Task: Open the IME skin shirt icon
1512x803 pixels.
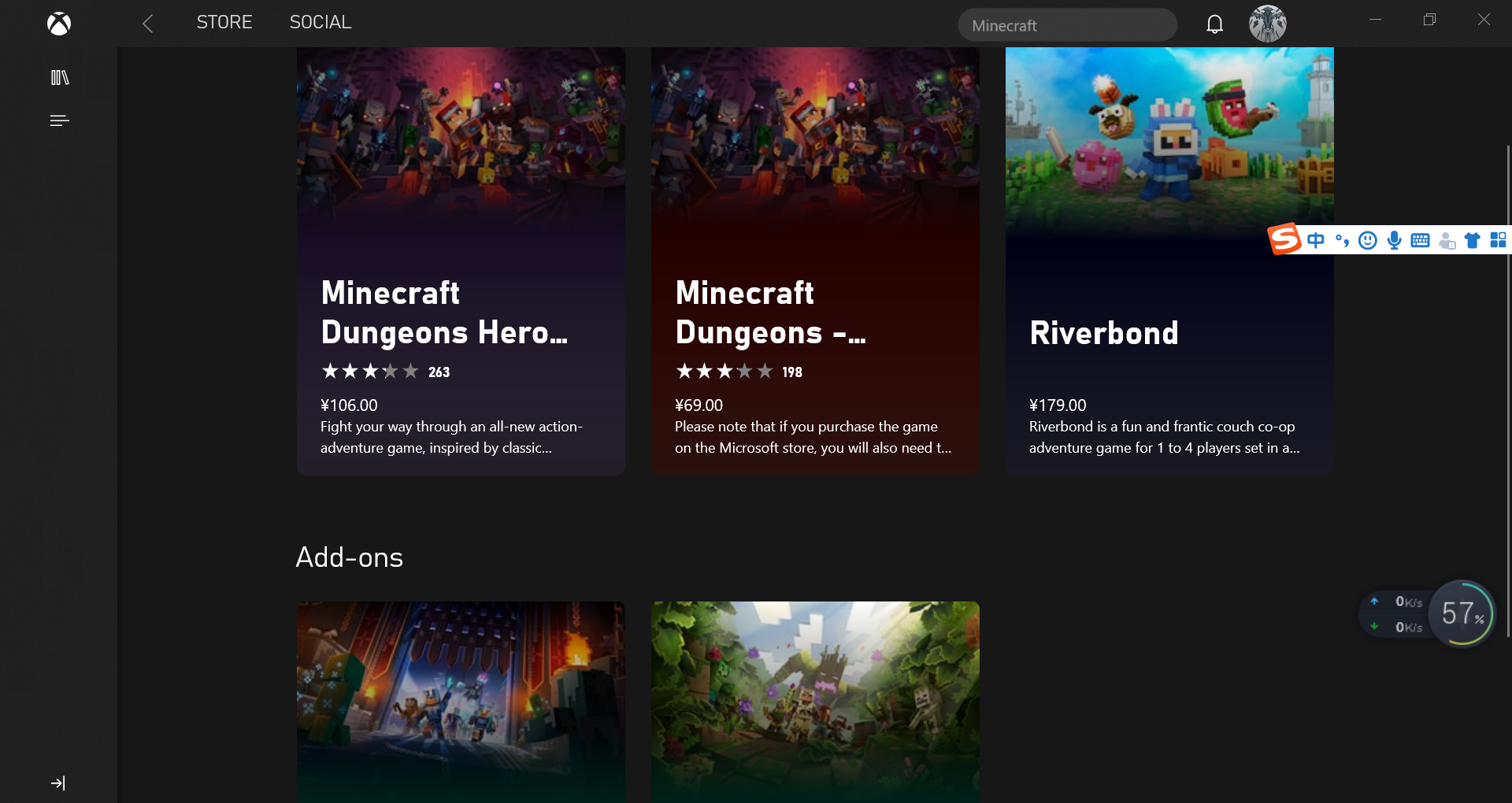Action: coord(1472,240)
